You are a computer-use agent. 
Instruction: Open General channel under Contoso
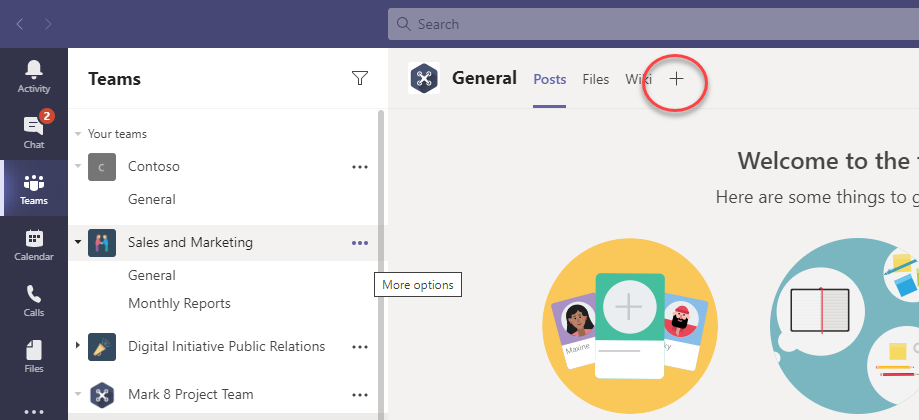coord(152,200)
